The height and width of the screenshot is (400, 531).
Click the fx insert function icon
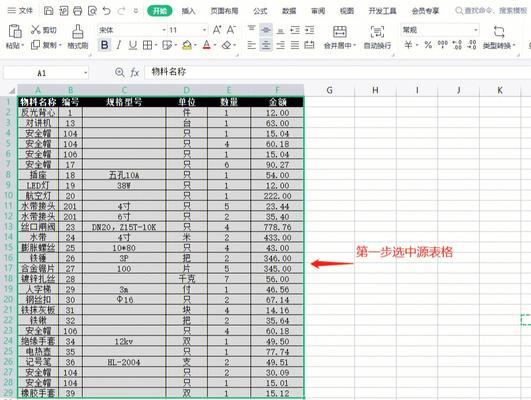click(x=135, y=72)
